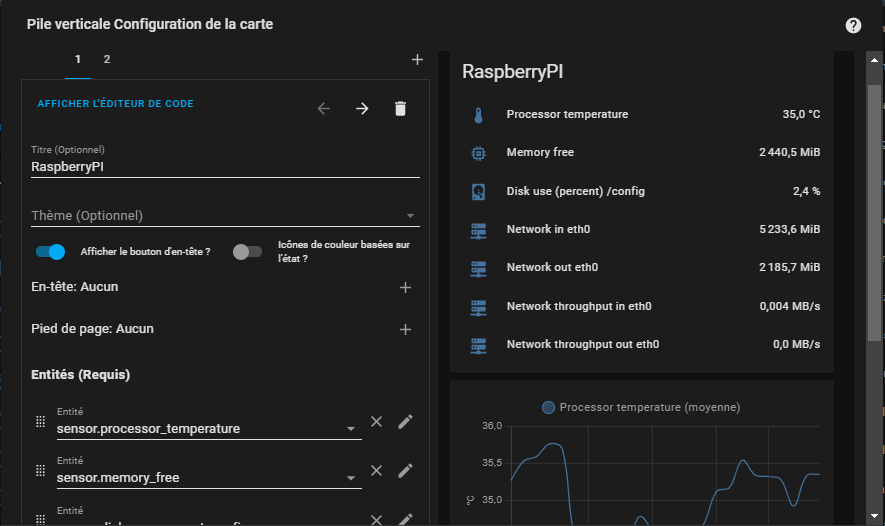Remove sensor.processor_temperature entity with X

point(376,422)
